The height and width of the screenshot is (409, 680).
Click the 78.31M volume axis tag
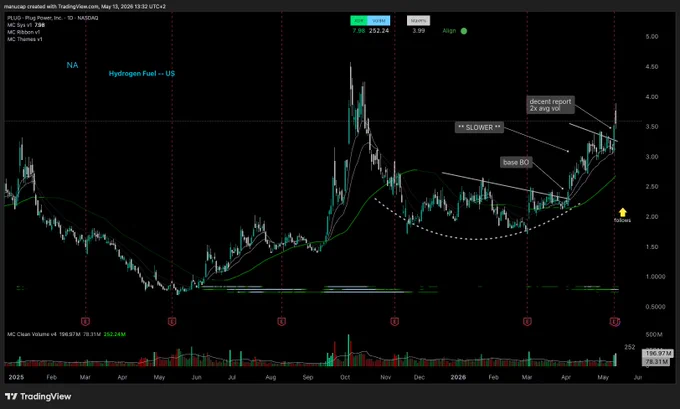coord(657,361)
